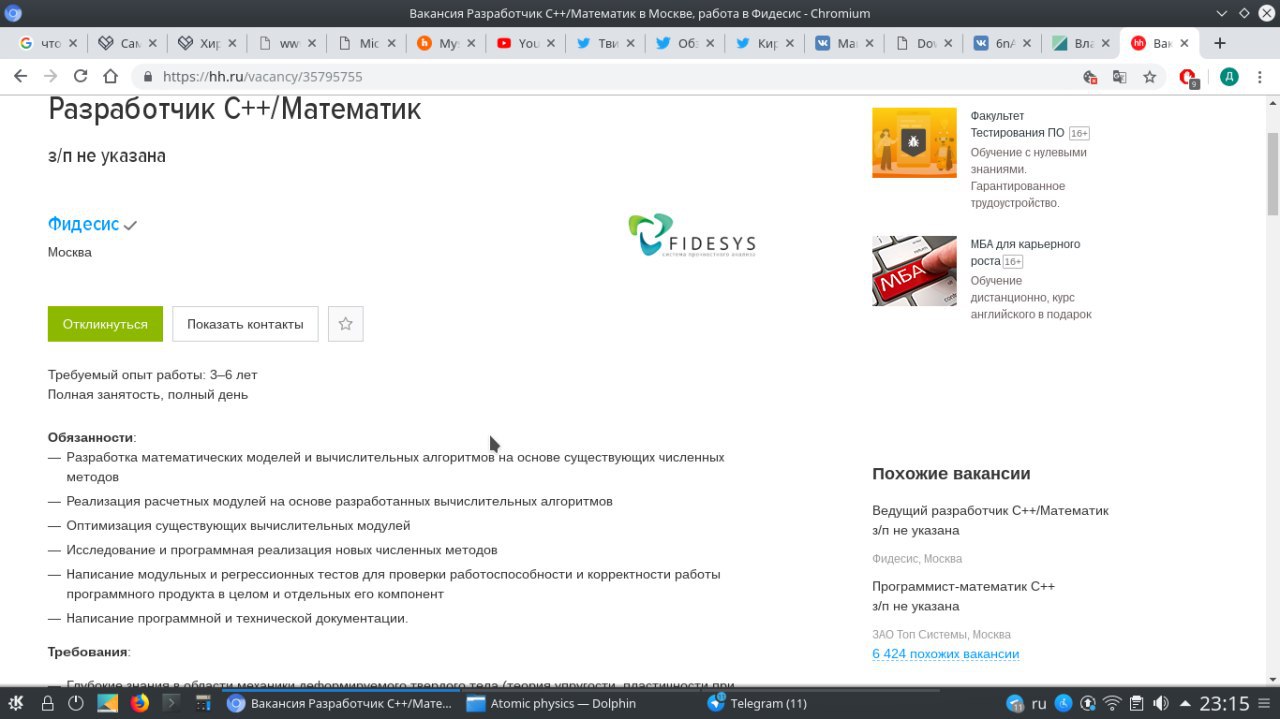The image size is (1280, 719).
Task: Add vacancy to favorites with star button
Action: coord(345,324)
